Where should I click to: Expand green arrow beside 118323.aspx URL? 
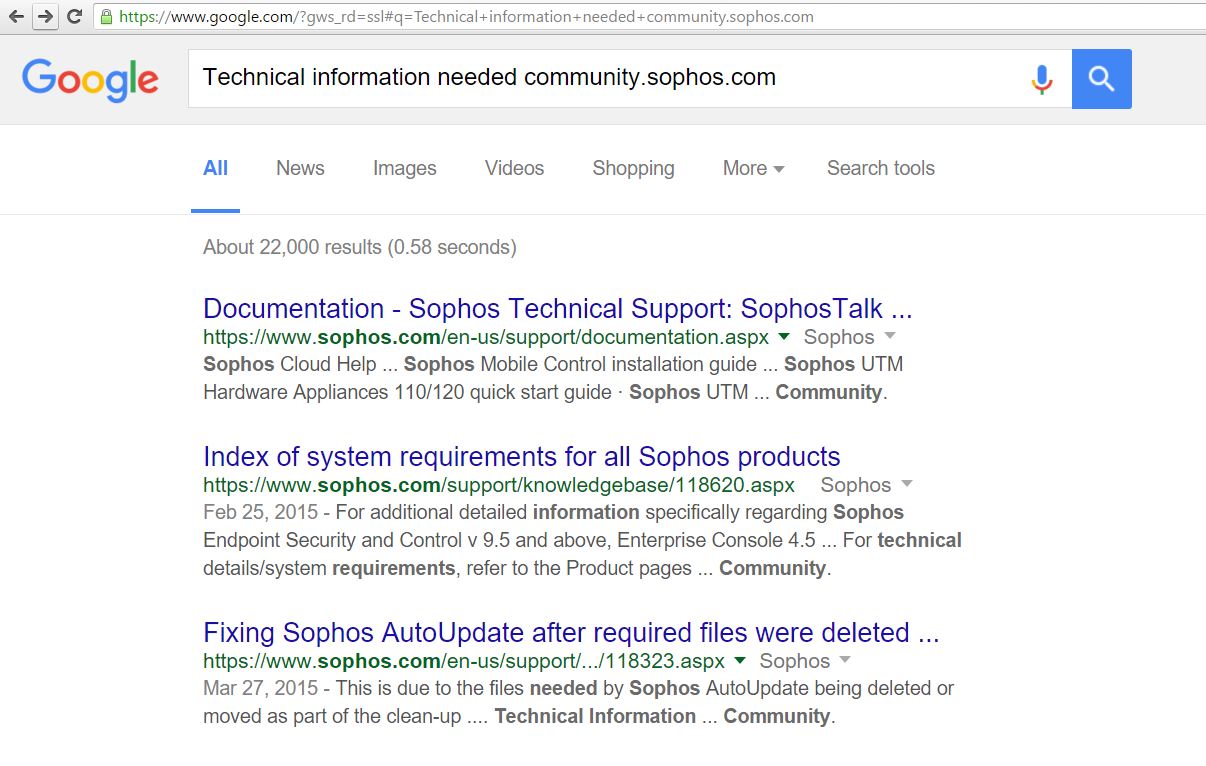tap(740, 661)
